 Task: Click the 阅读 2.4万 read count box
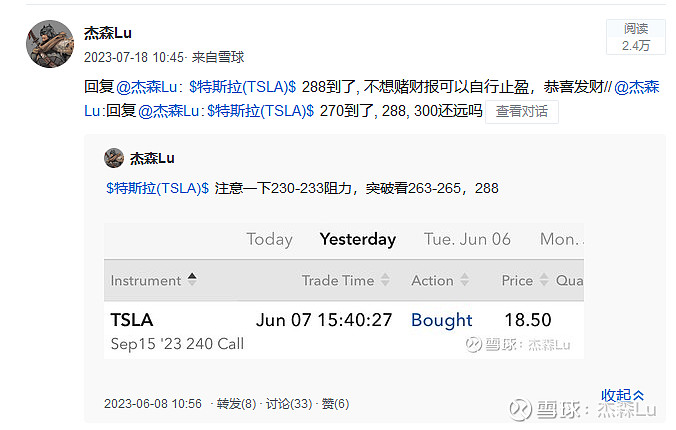(636, 37)
